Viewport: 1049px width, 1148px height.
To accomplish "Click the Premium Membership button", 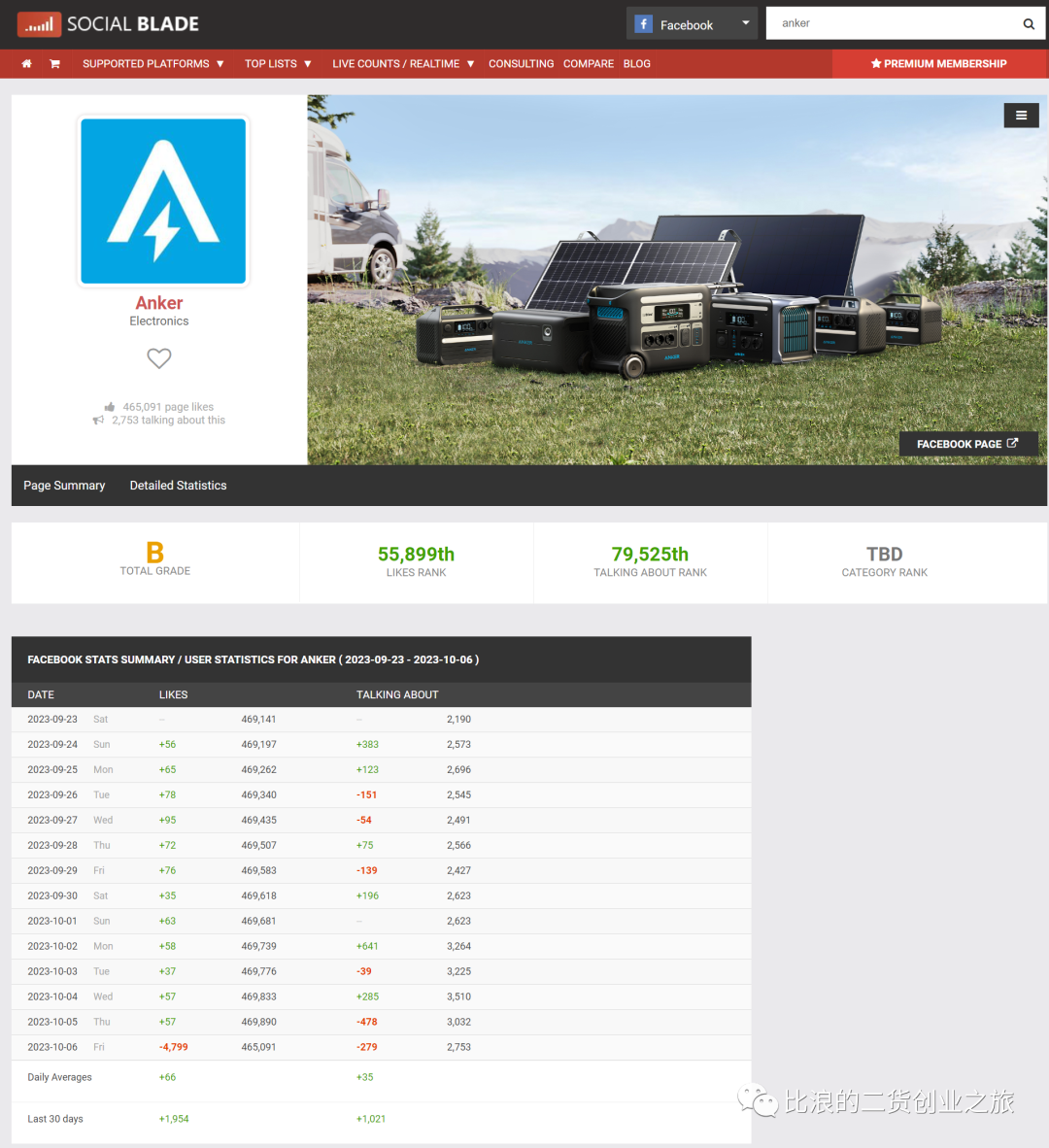I will click(940, 64).
